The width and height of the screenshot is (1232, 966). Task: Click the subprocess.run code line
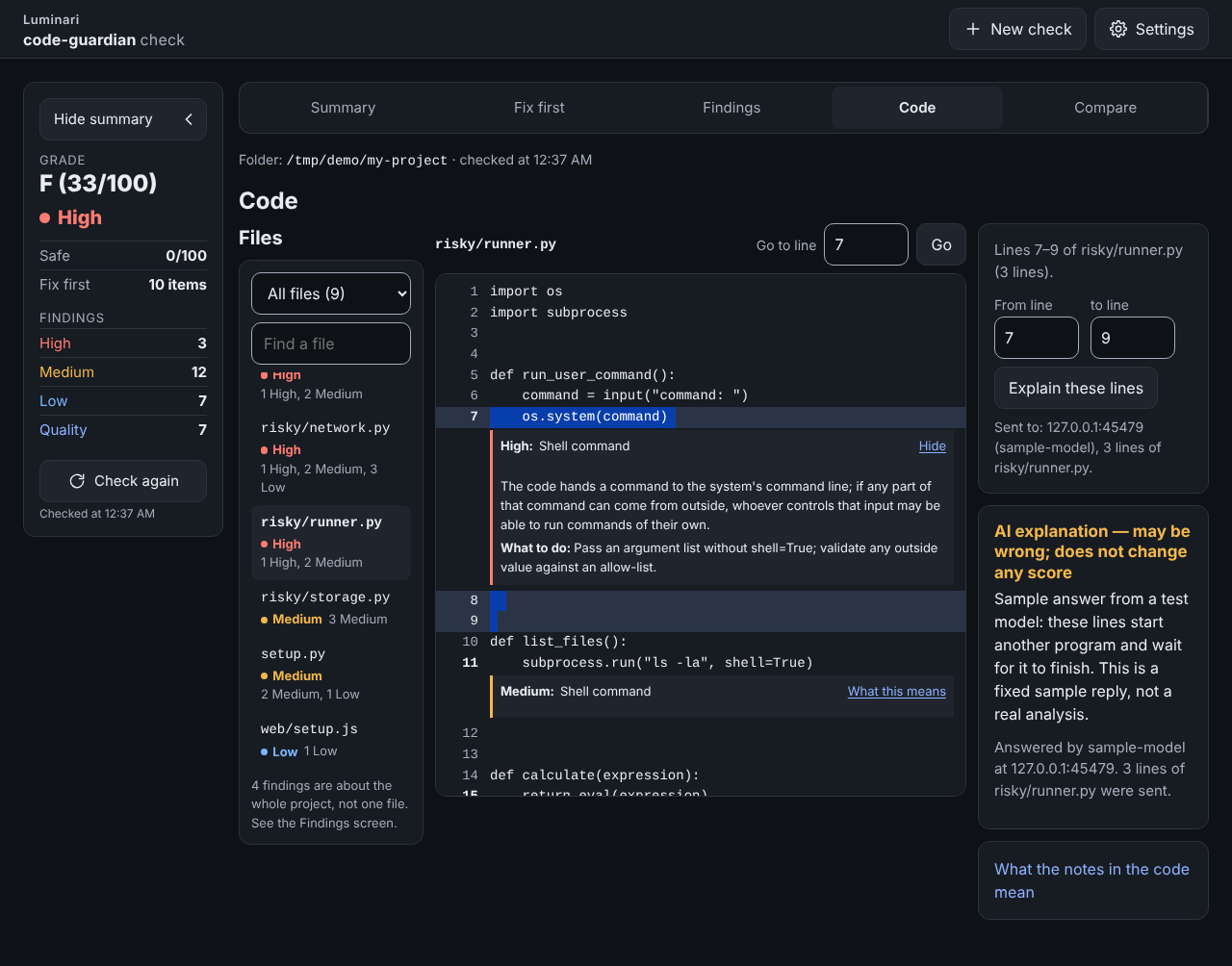coord(668,662)
